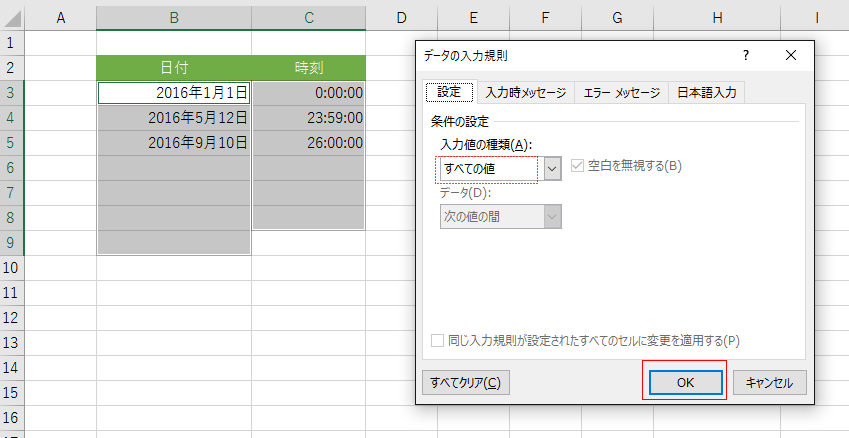The width and height of the screenshot is (849, 438).
Task: Click the 時刻 header cell
Action: coord(308,68)
